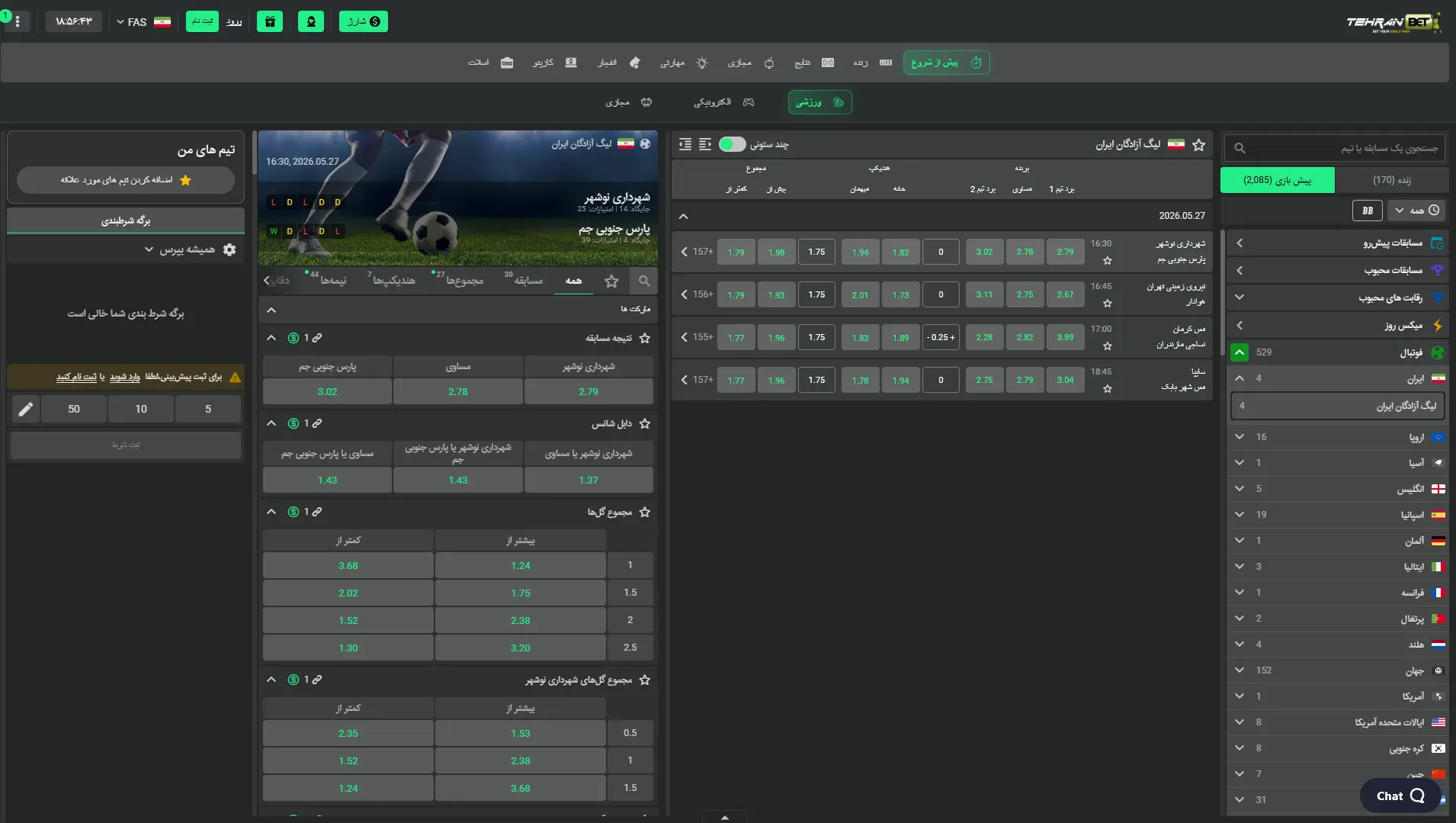Screen dimensions: 1456x823
Task: Open the kebab menu in the header
Action: click(x=18, y=21)
